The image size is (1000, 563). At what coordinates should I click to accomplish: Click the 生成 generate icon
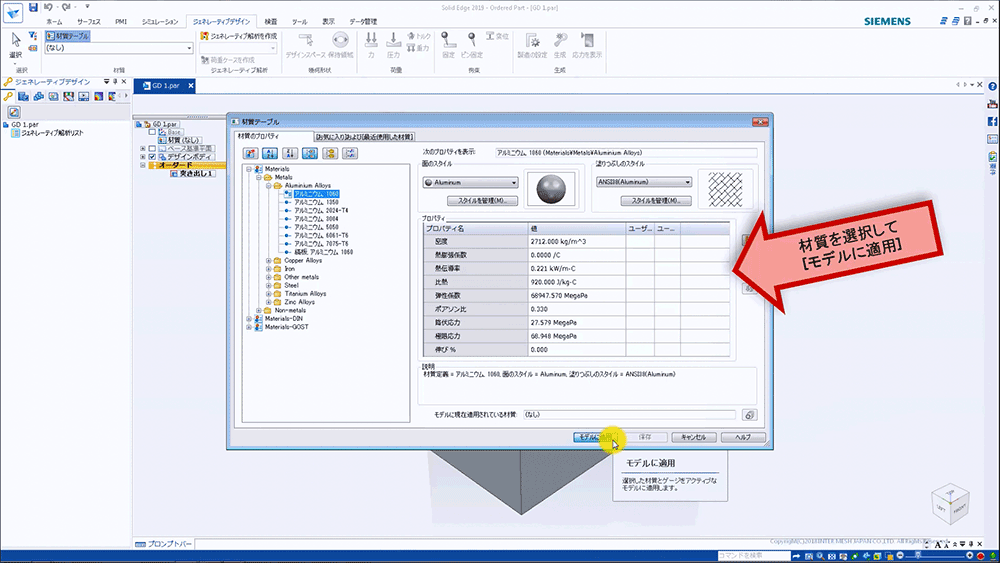[x=560, y=45]
